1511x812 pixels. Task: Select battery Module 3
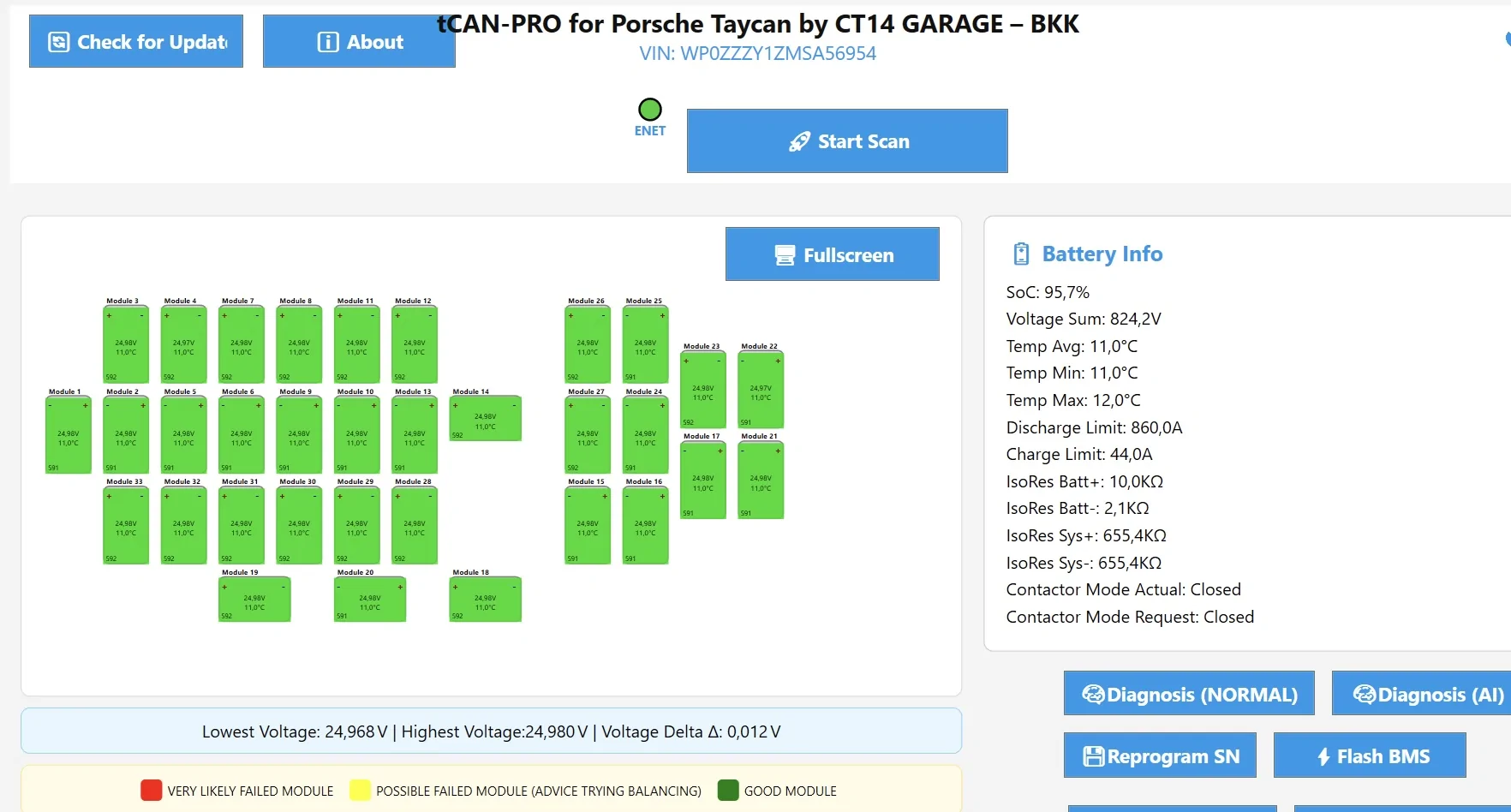(x=126, y=344)
